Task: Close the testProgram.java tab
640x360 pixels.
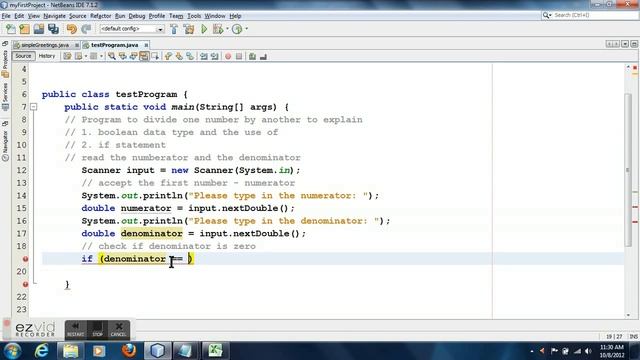Action: point(146,45)
